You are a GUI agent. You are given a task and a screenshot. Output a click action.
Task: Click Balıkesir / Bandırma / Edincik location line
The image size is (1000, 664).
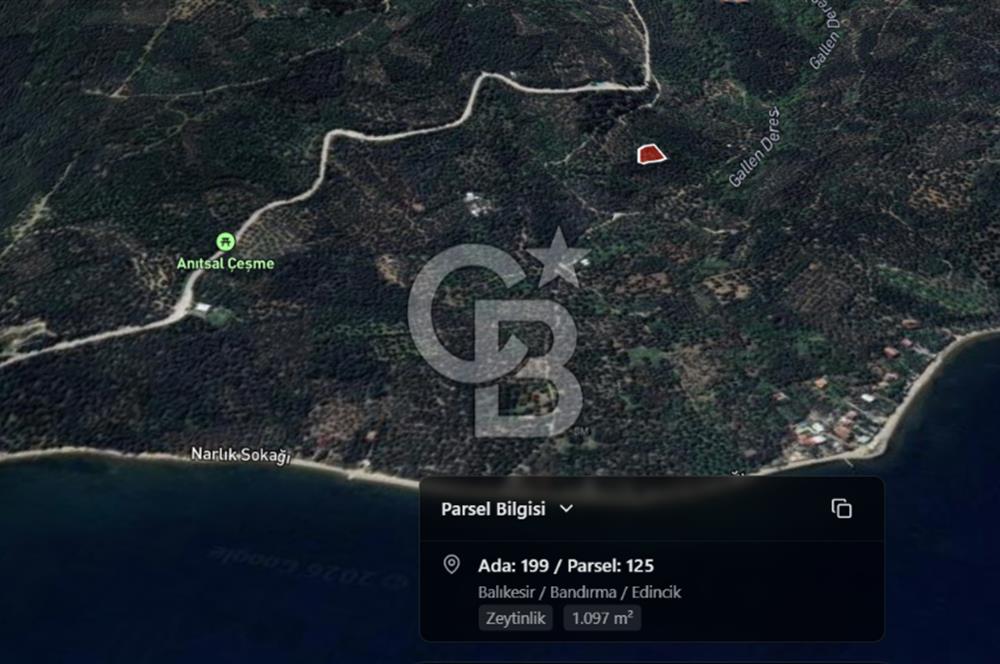click(x=579, y=593)
